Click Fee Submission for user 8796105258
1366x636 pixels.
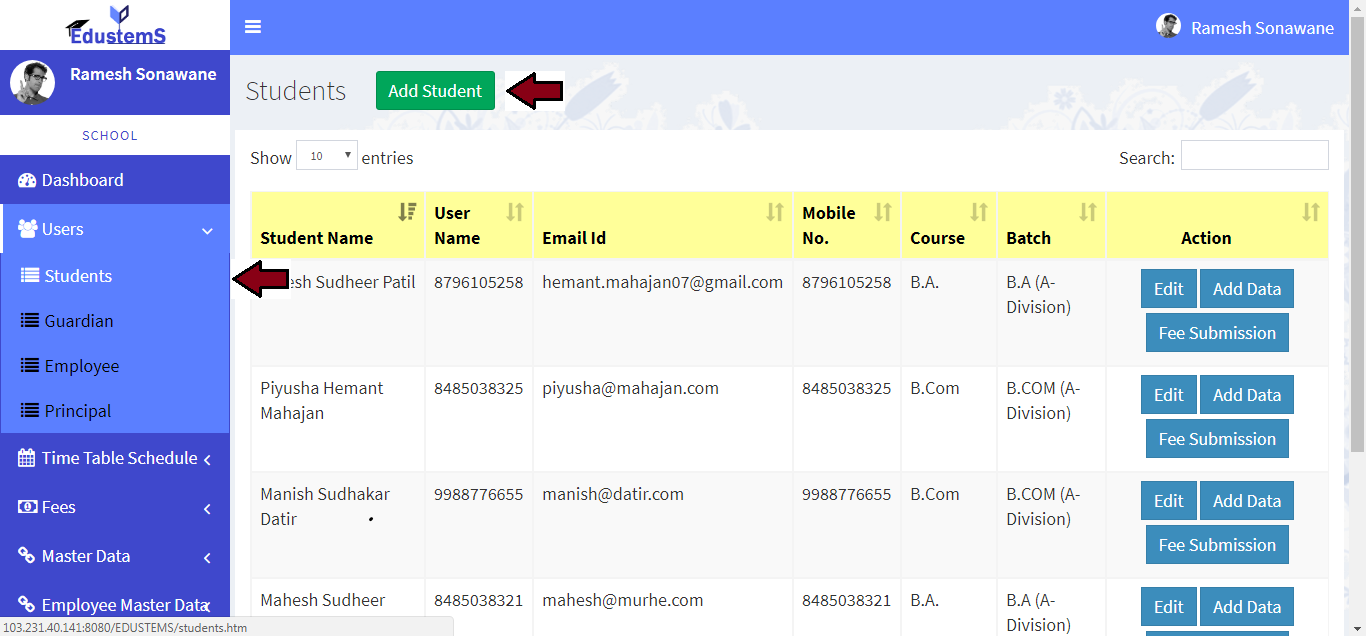click(x=1217, y=333)
